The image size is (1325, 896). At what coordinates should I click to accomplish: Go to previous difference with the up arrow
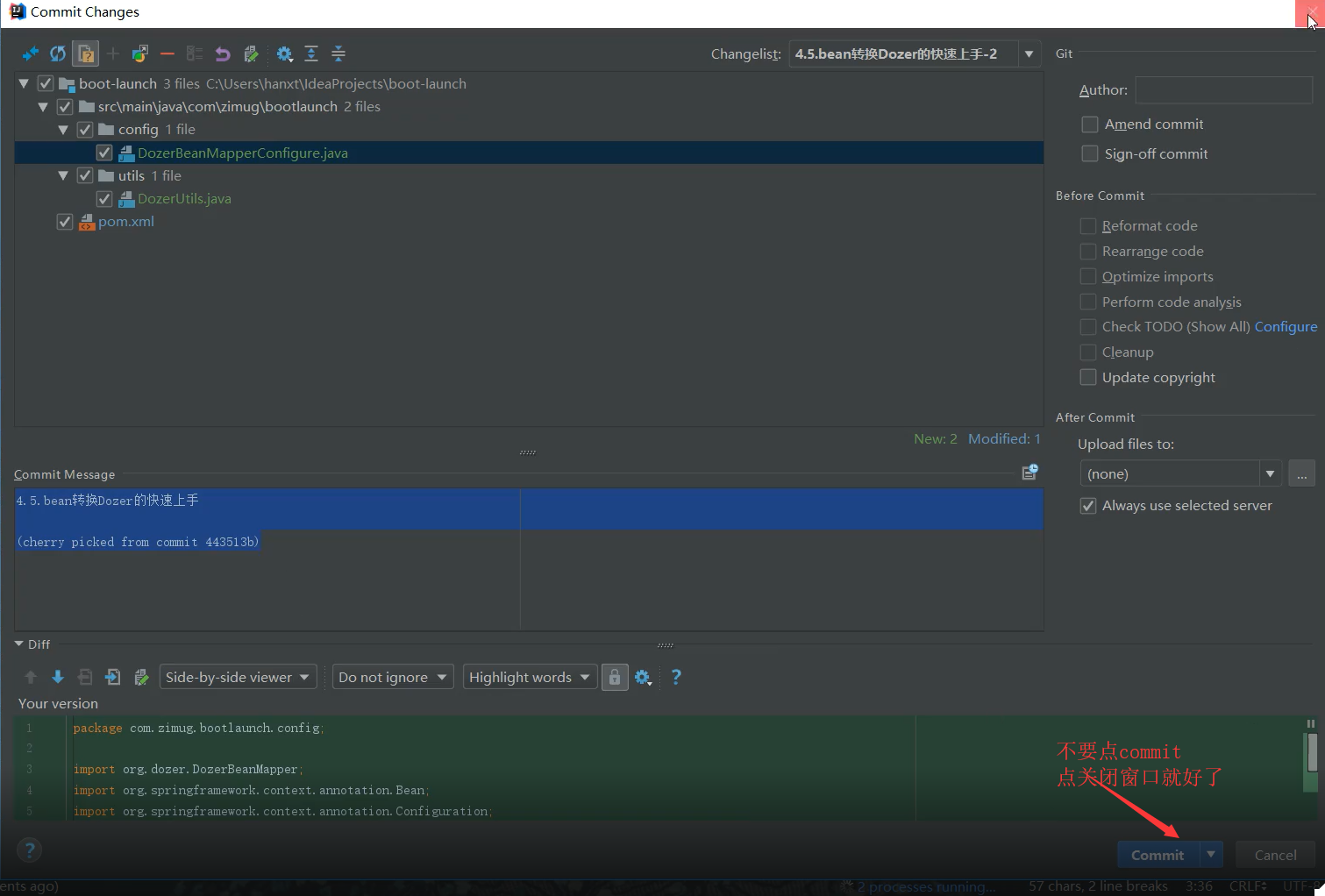31,677
